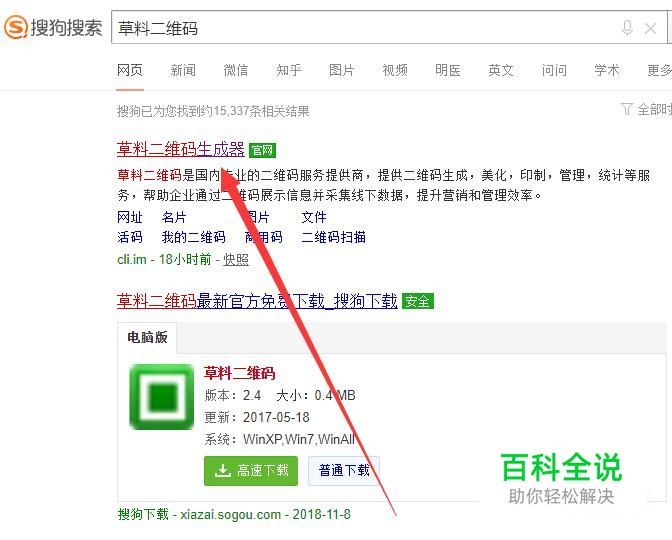Expand the 更多 tab menu

(659, 70)
